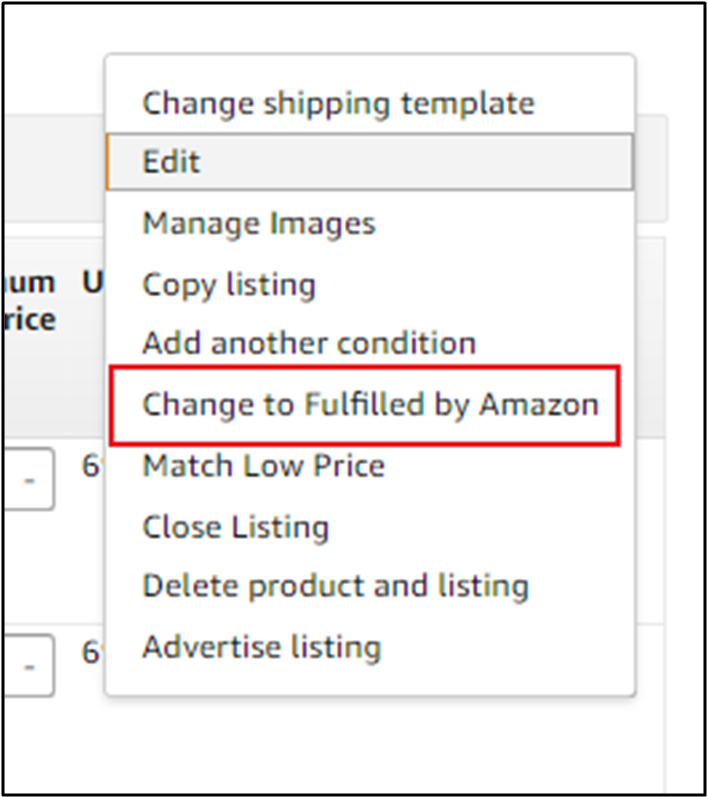Choose Copy listing option

[229, 285]
